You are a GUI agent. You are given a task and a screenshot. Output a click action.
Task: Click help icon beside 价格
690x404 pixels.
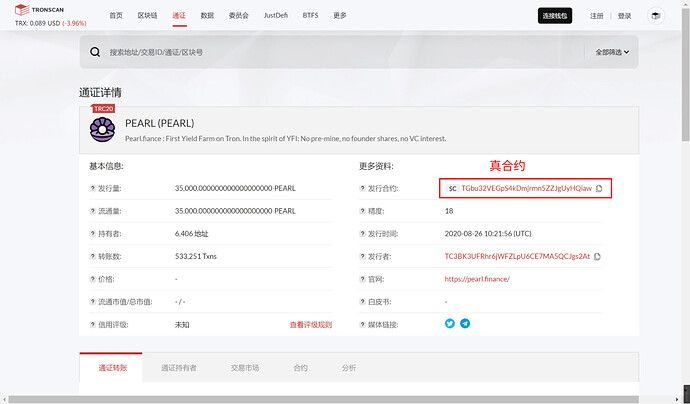click(x=92, y=279)
